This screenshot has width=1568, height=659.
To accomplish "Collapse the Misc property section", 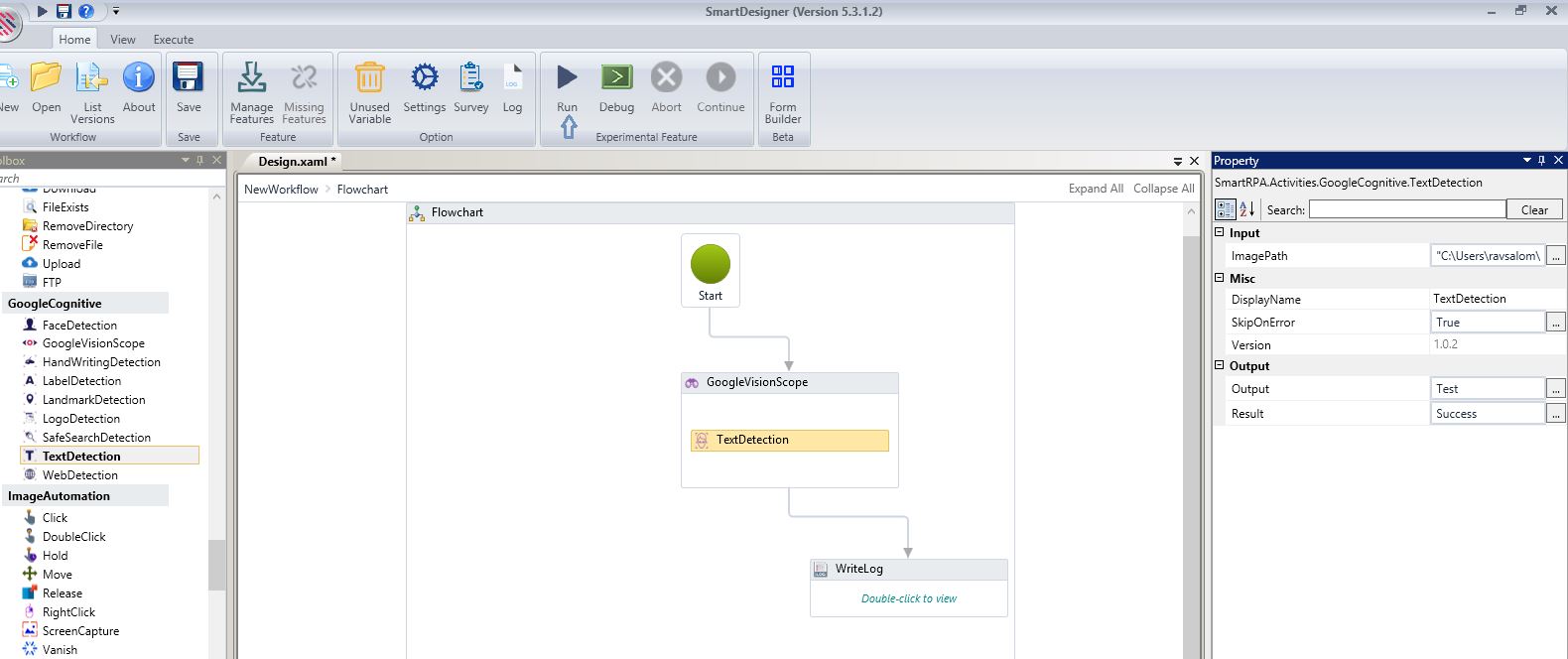I will click(x=1220, y=278).
